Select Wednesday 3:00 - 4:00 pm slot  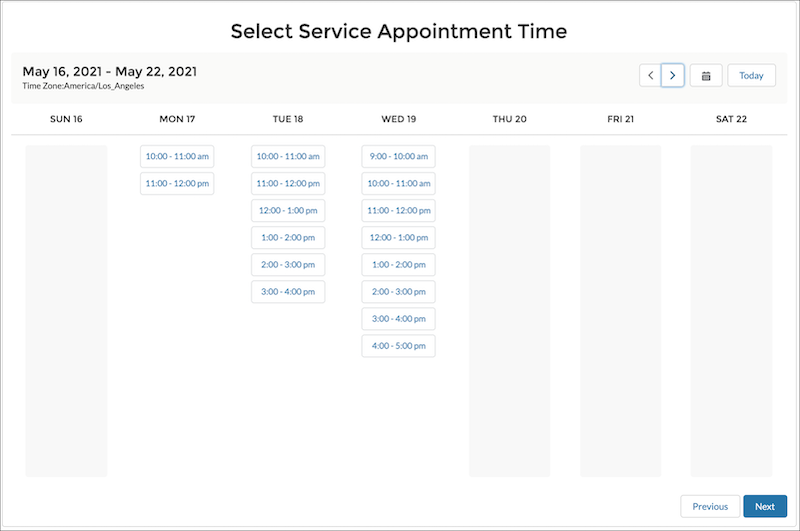coord(398,319)
